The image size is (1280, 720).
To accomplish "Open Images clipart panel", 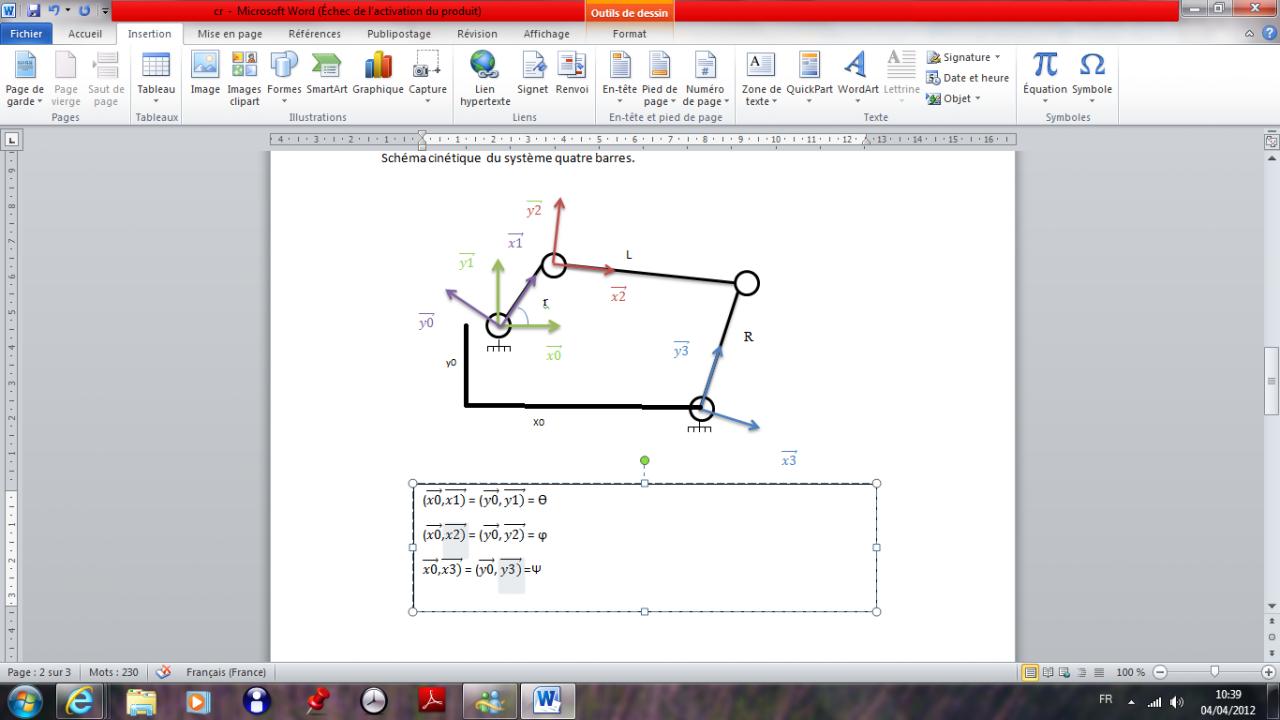I will (x=244, y=78).
